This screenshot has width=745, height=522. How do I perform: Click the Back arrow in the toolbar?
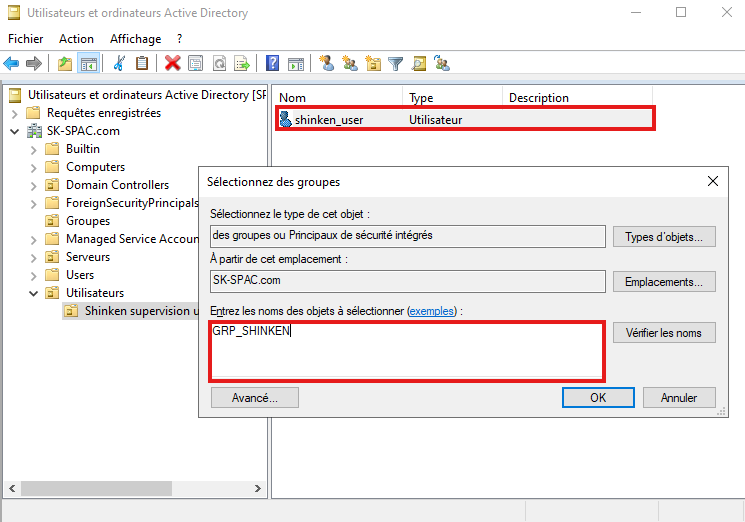pyautogui.click(x=12, y=64)
